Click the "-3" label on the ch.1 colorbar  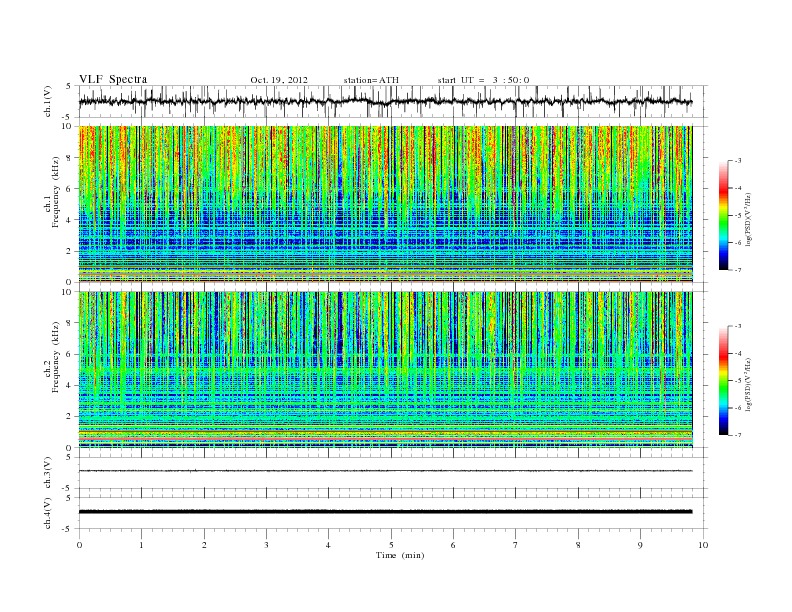click(x=738, y=161)
